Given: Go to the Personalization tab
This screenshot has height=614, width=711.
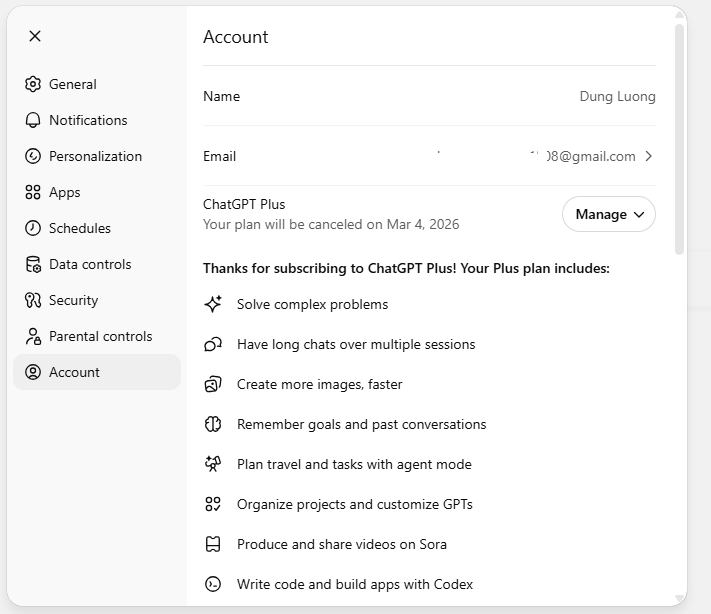Looking at the screenshot, I should pos(97,156).
